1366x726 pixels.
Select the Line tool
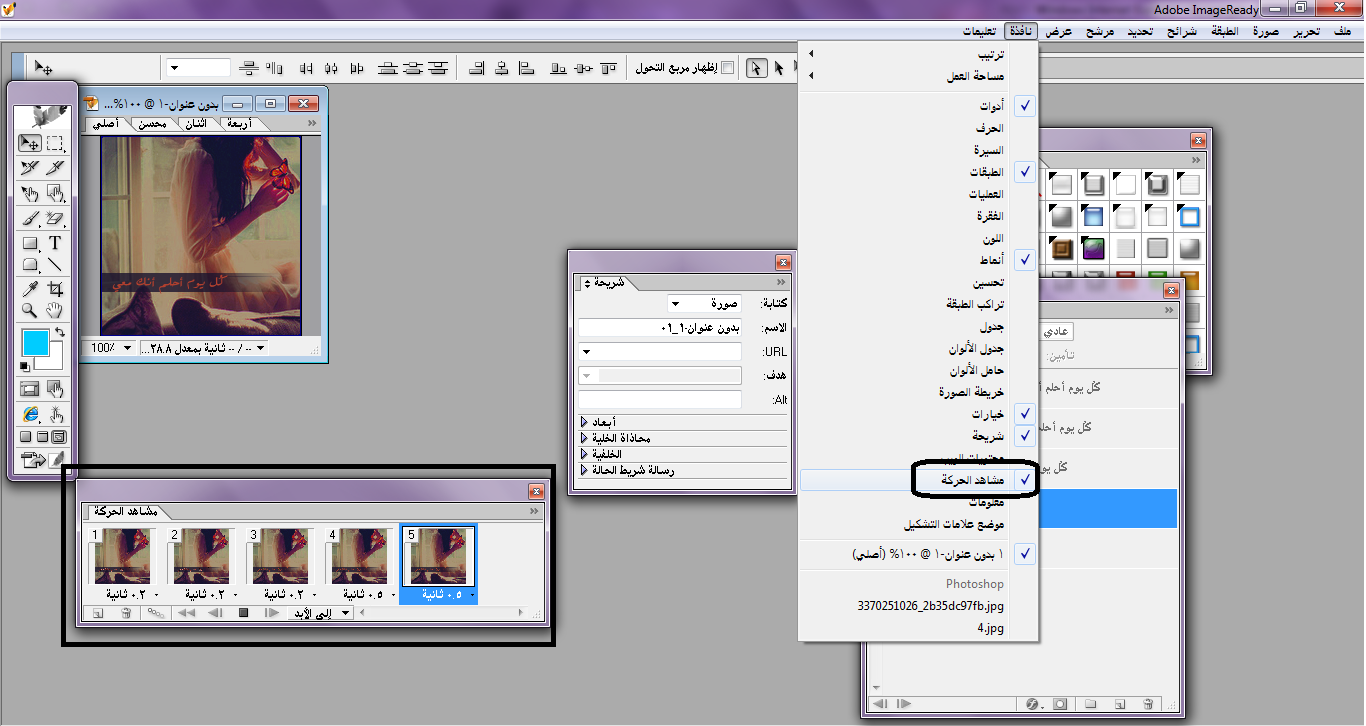pos(55,265)
